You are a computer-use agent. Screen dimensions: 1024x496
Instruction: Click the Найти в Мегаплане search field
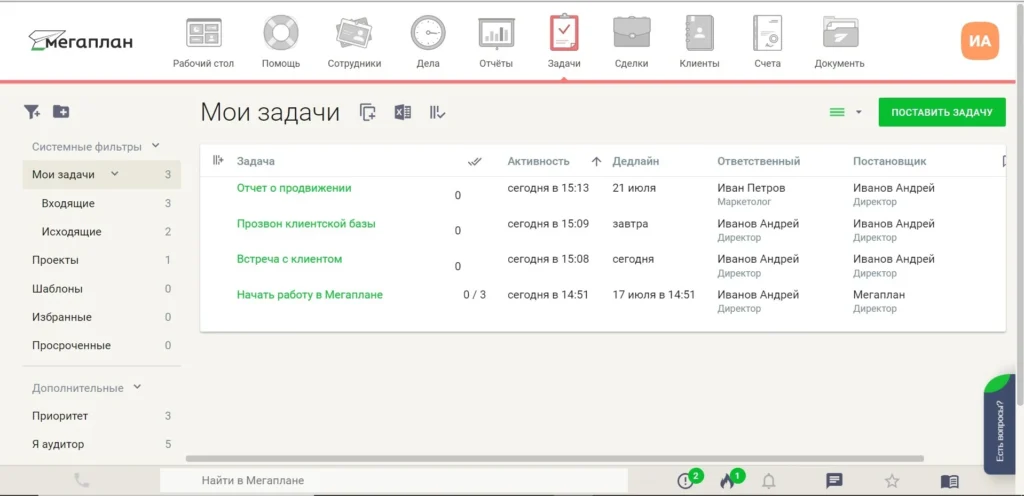[394, 481]
